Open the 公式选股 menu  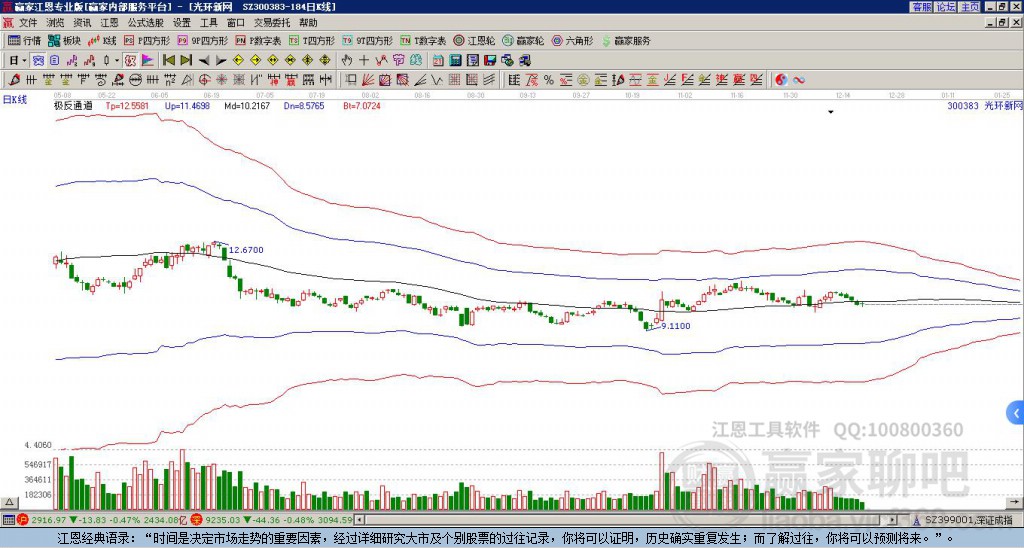pos(146,23)
